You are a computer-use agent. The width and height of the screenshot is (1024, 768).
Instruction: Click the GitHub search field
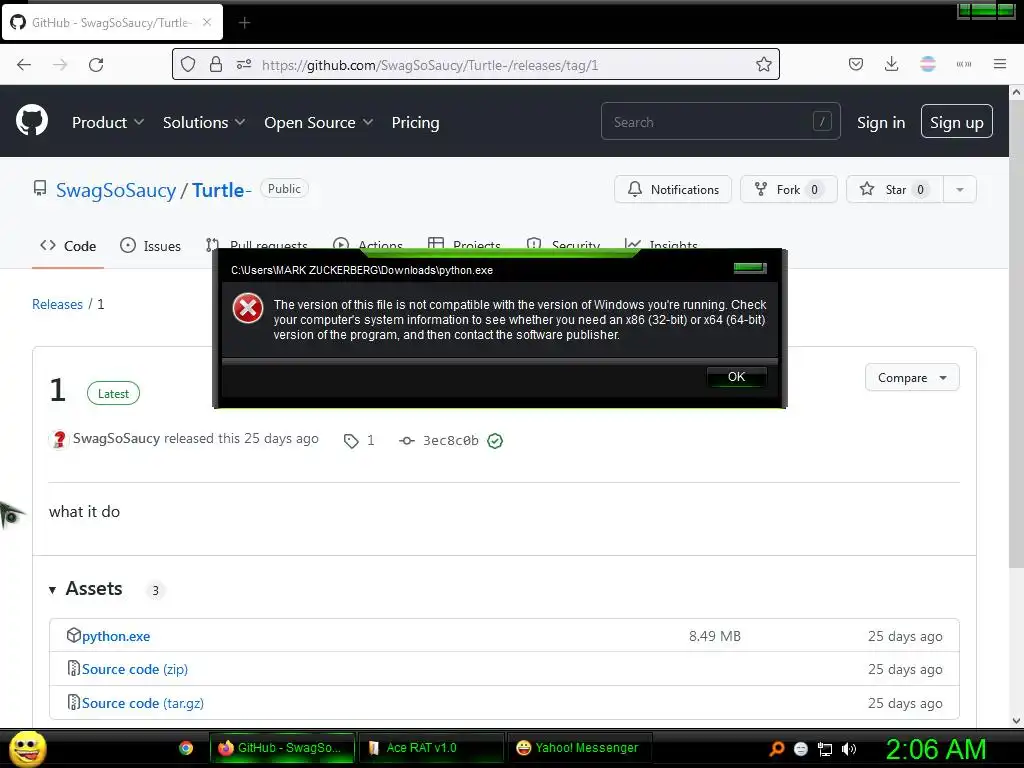[x=720, y=121]
